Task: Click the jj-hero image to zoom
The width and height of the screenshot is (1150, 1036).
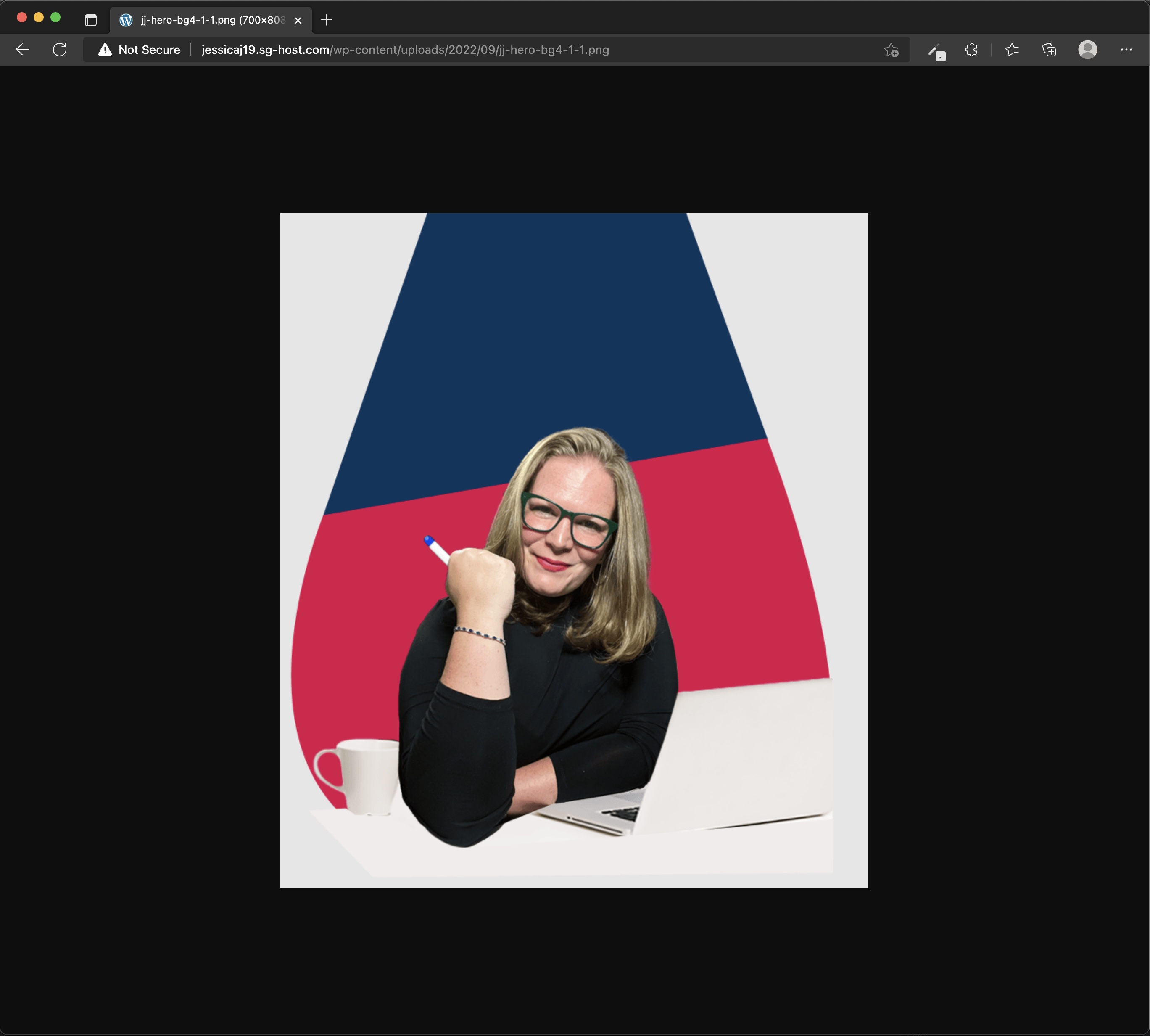Action: pyautogui.click(x=574, y=550)
